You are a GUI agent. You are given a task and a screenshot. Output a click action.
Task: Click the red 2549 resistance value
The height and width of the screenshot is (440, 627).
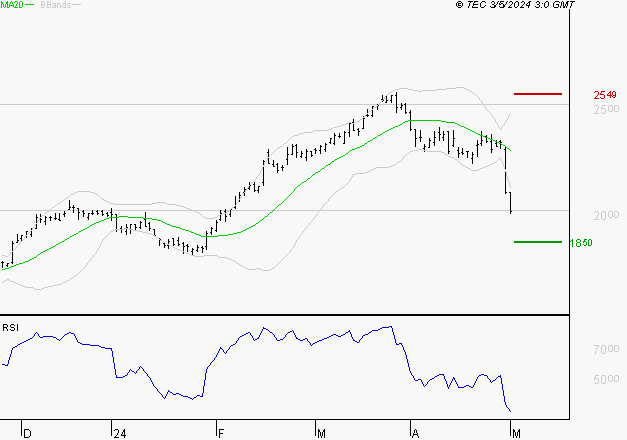(605, 95)
